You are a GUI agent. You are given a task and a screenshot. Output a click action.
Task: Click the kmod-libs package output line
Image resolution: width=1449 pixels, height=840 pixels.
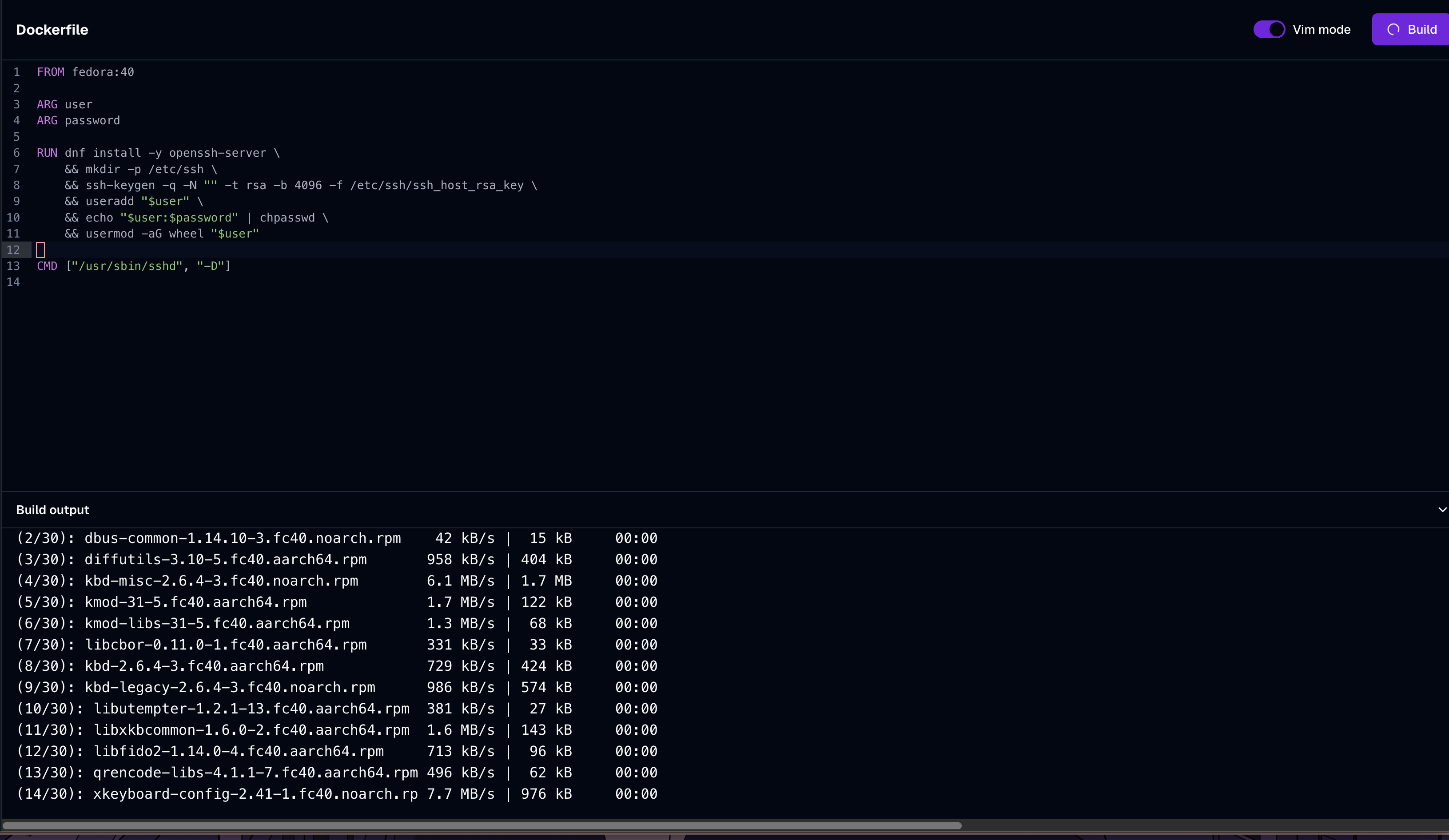point(337,623)
